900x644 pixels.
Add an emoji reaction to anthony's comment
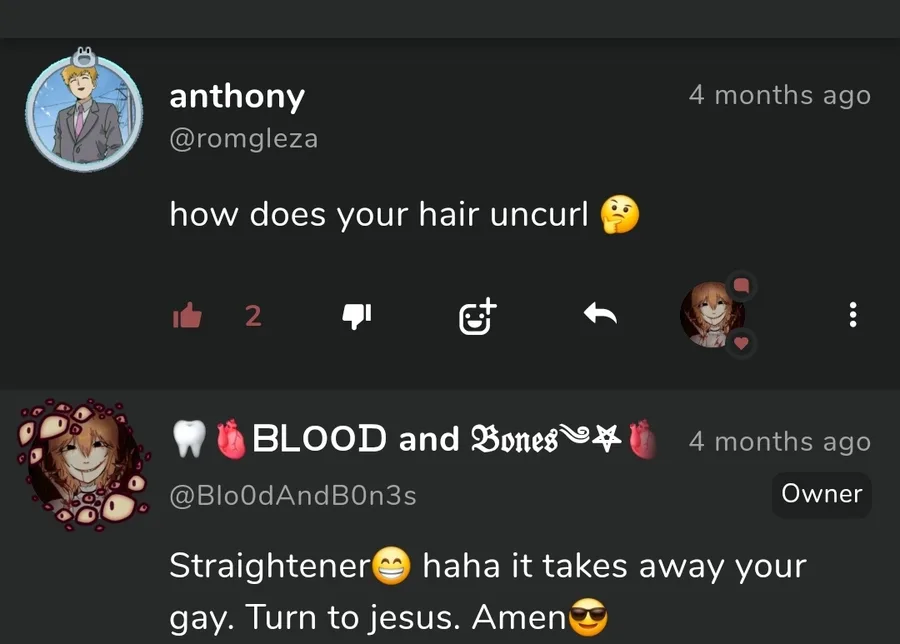click(x=478, y=316)
